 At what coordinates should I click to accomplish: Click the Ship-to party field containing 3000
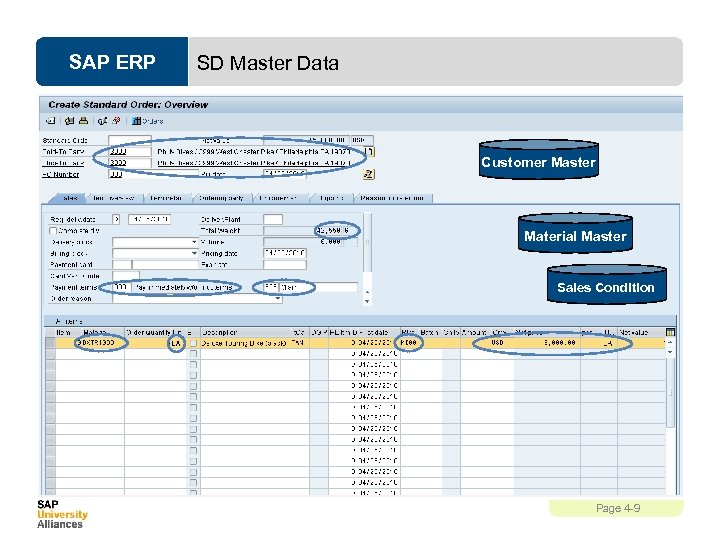coord(129,163)
